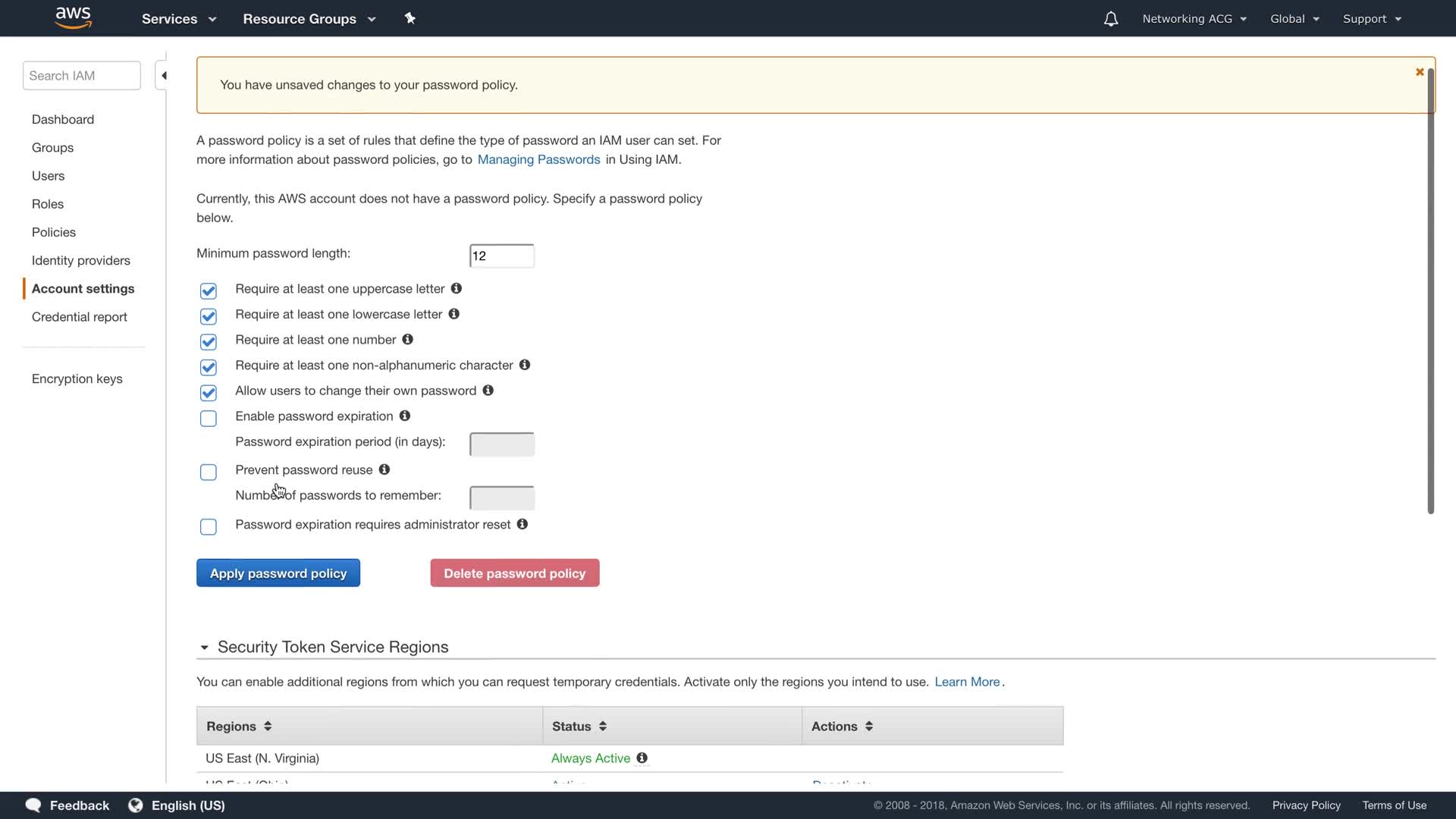Click Apply password policy button
The height and width of the screenshot is (819, 1456).
pyautogui.click(x=278, y=573)
